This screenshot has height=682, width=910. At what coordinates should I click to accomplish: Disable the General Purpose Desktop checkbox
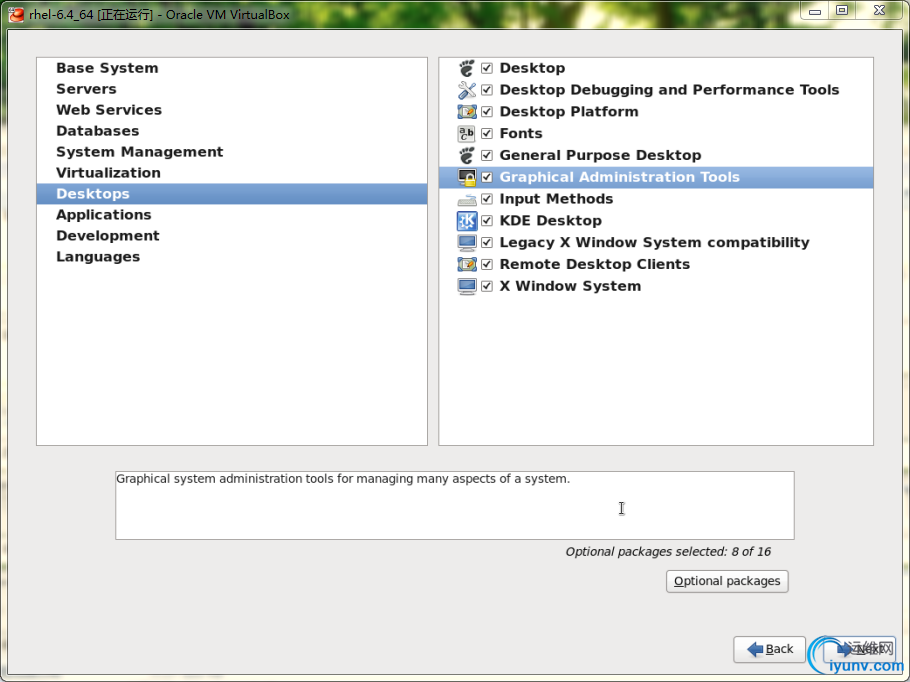coord(487,155)
